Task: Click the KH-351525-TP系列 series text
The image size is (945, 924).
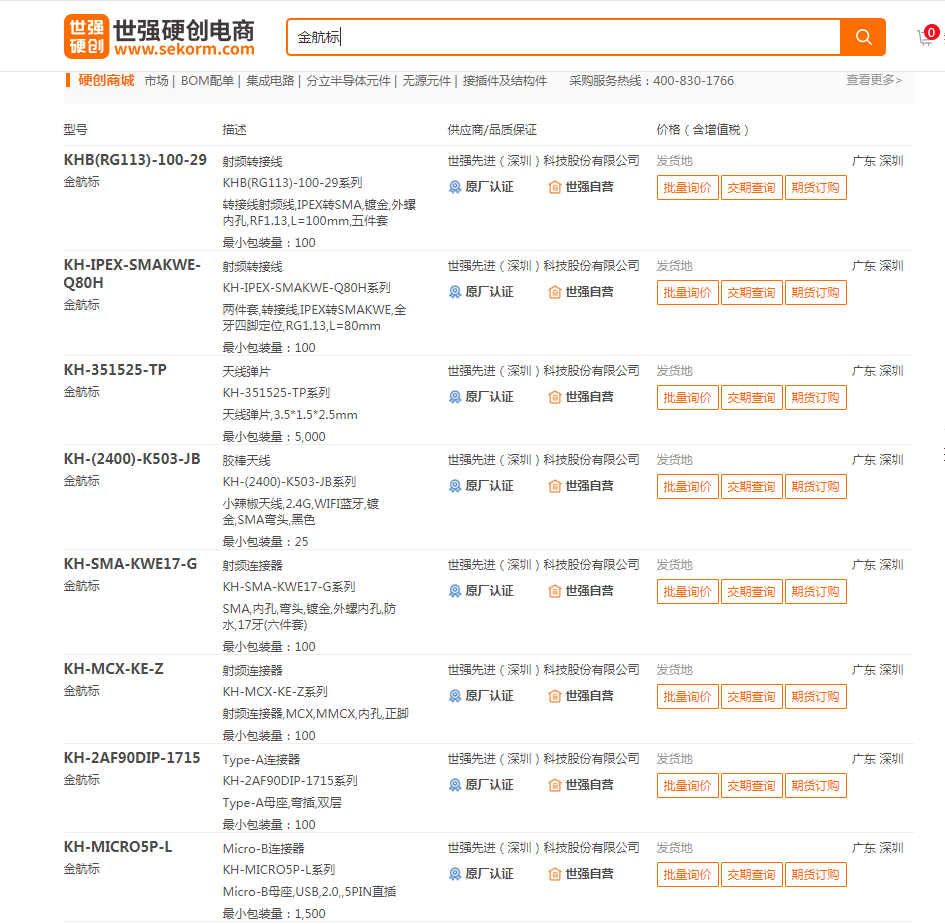Action: 276,392
